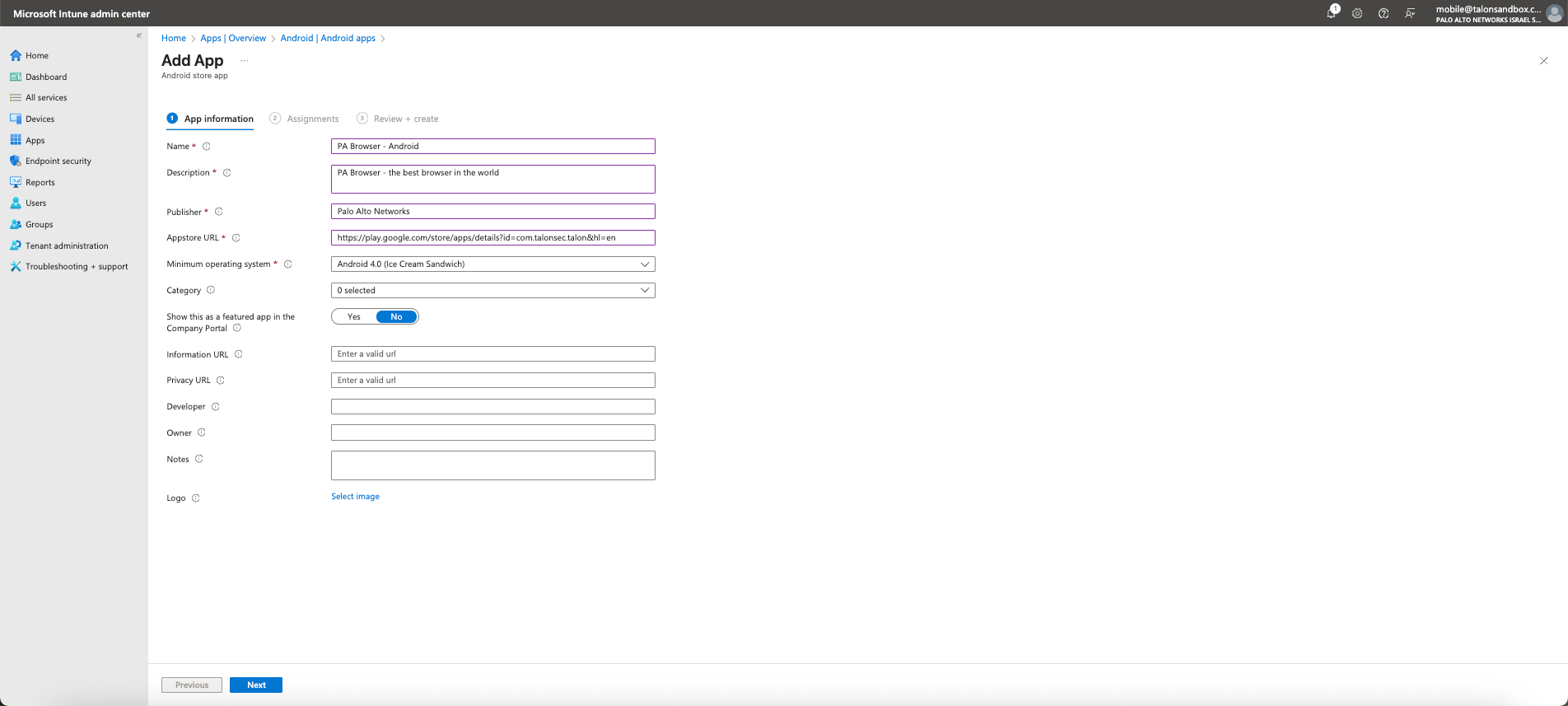Switch to the App information step tab
This screenshot has height=706, width=1568.
pos(210,119)
